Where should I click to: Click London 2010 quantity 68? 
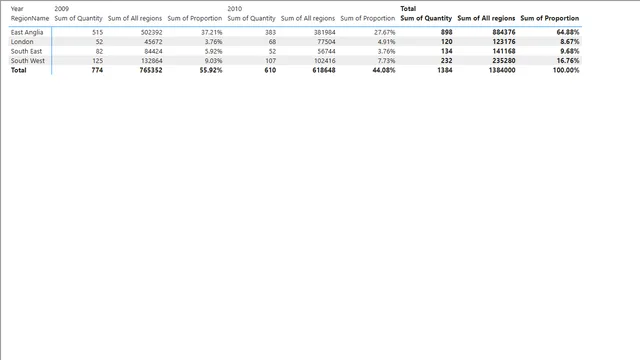click(272, 42)
